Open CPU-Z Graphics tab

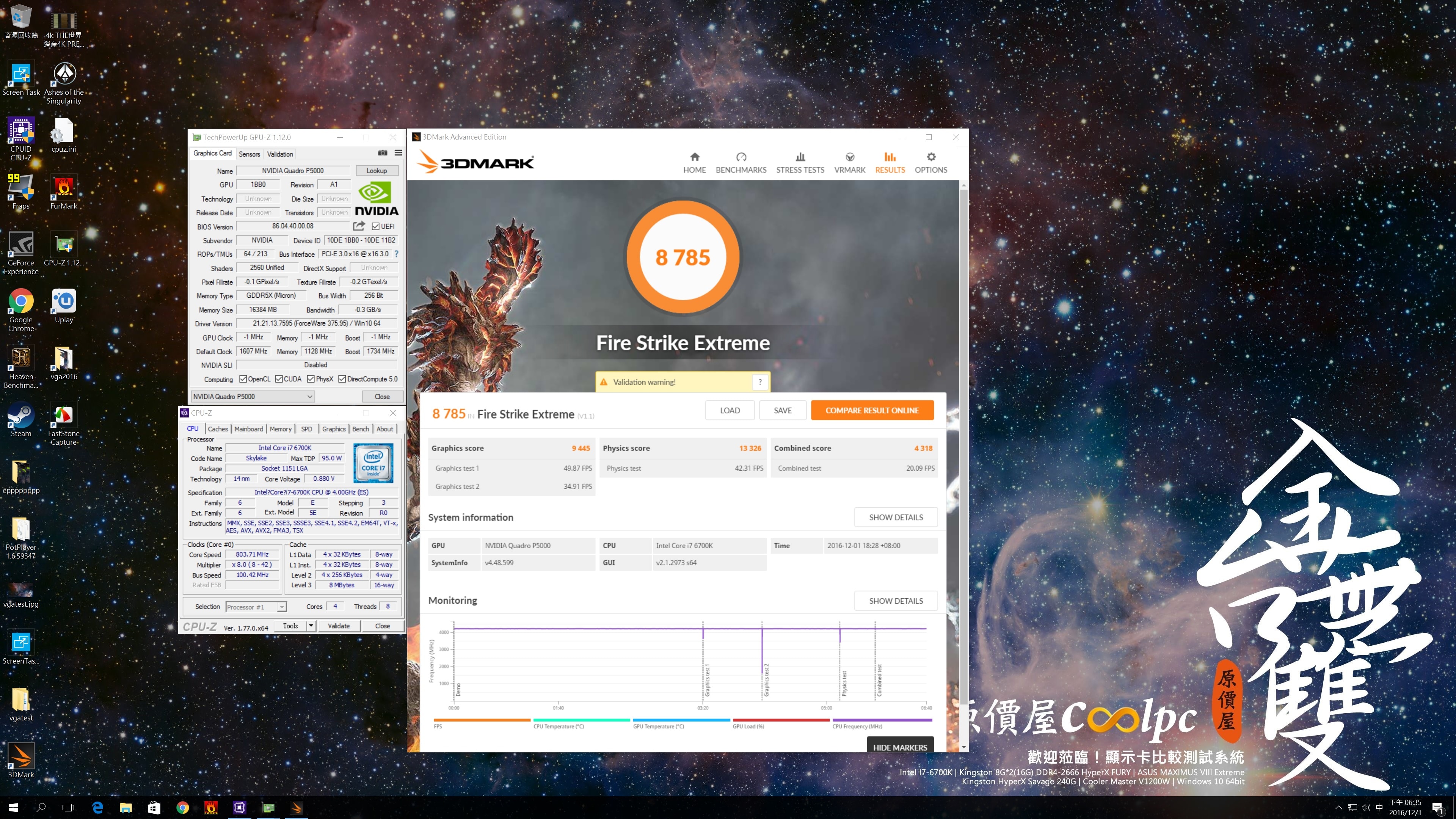point(334,429)
